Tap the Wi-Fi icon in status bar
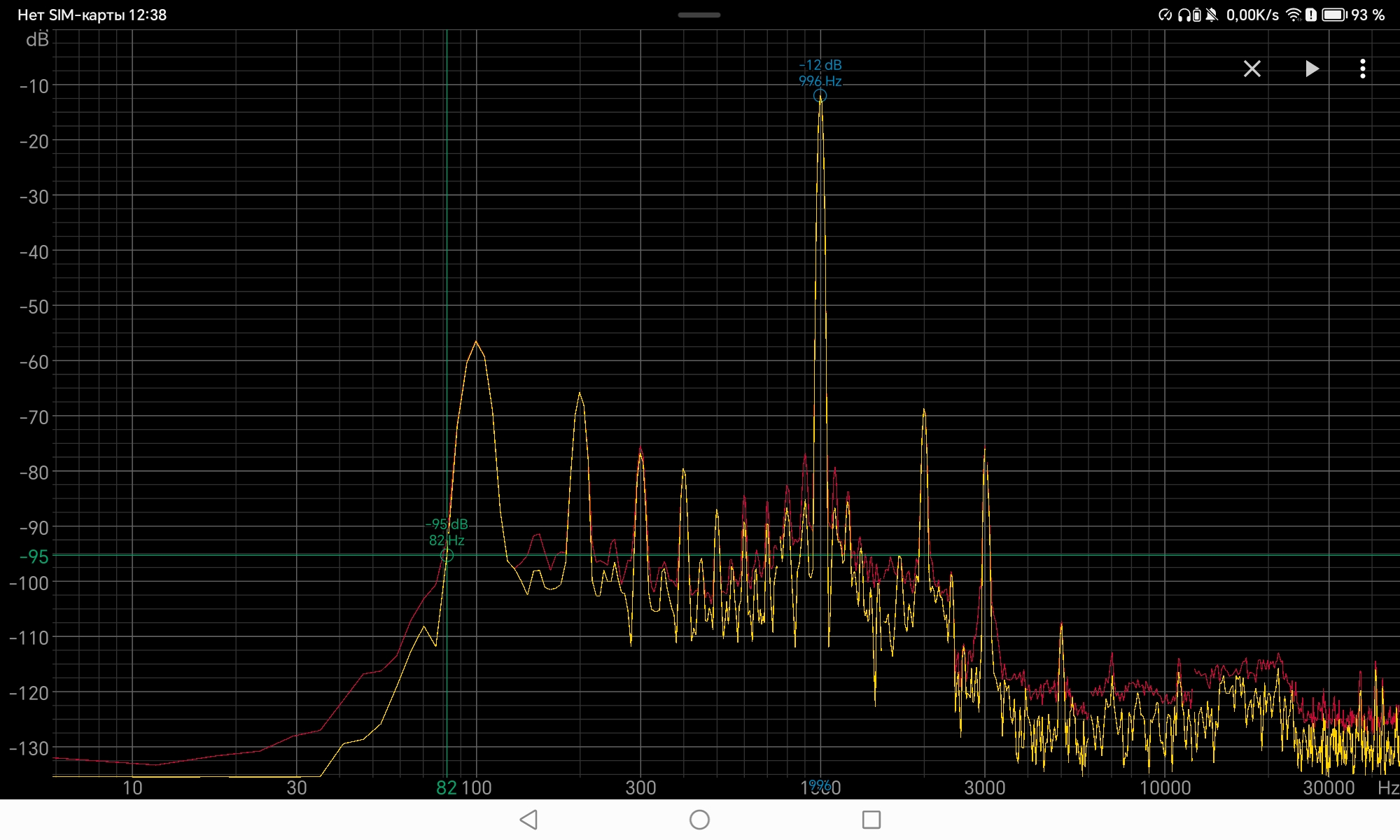 pyautogui.click(x=1294, y=15)
